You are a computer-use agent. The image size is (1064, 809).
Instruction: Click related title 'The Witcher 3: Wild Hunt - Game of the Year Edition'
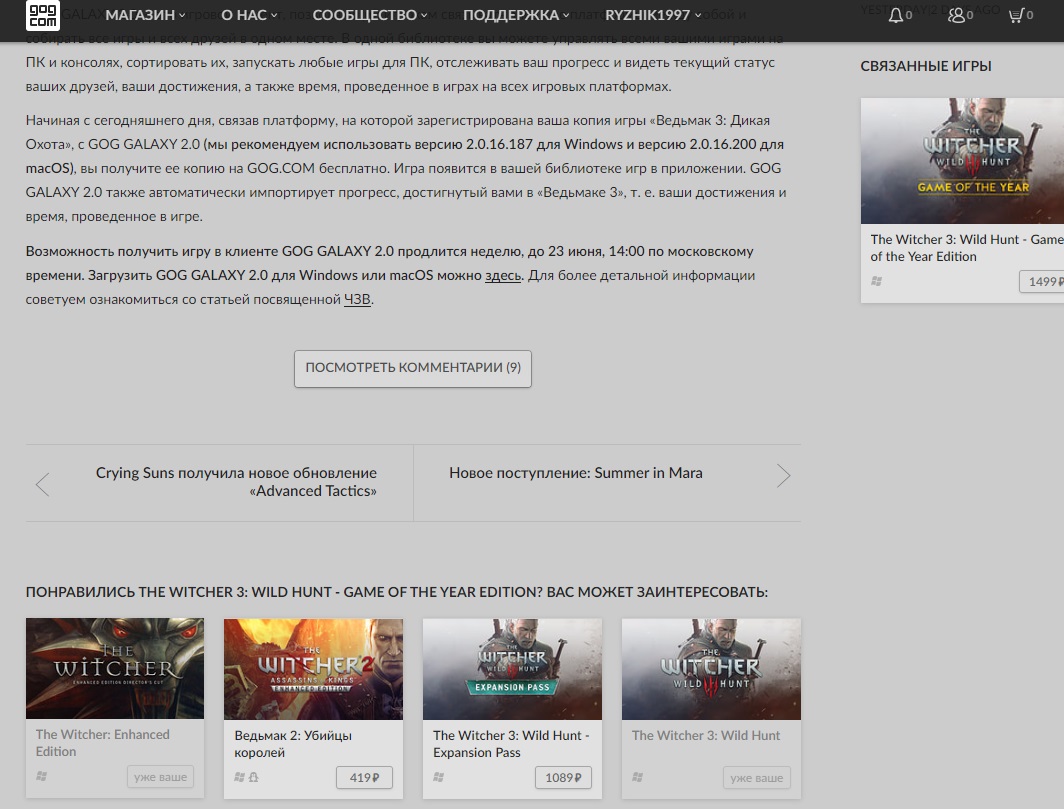[x=967, y=248]
